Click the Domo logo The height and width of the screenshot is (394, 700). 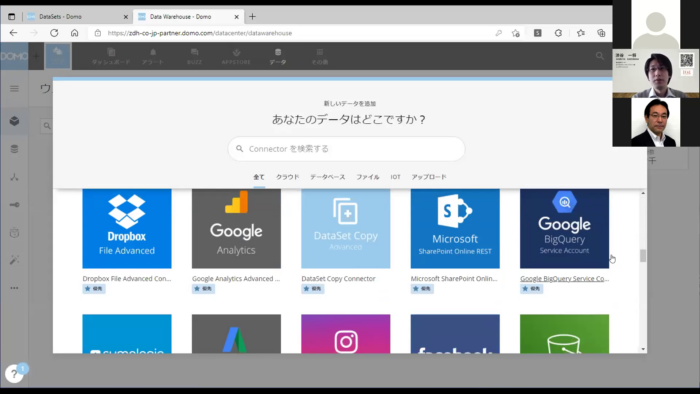click(x=14, y=56)
